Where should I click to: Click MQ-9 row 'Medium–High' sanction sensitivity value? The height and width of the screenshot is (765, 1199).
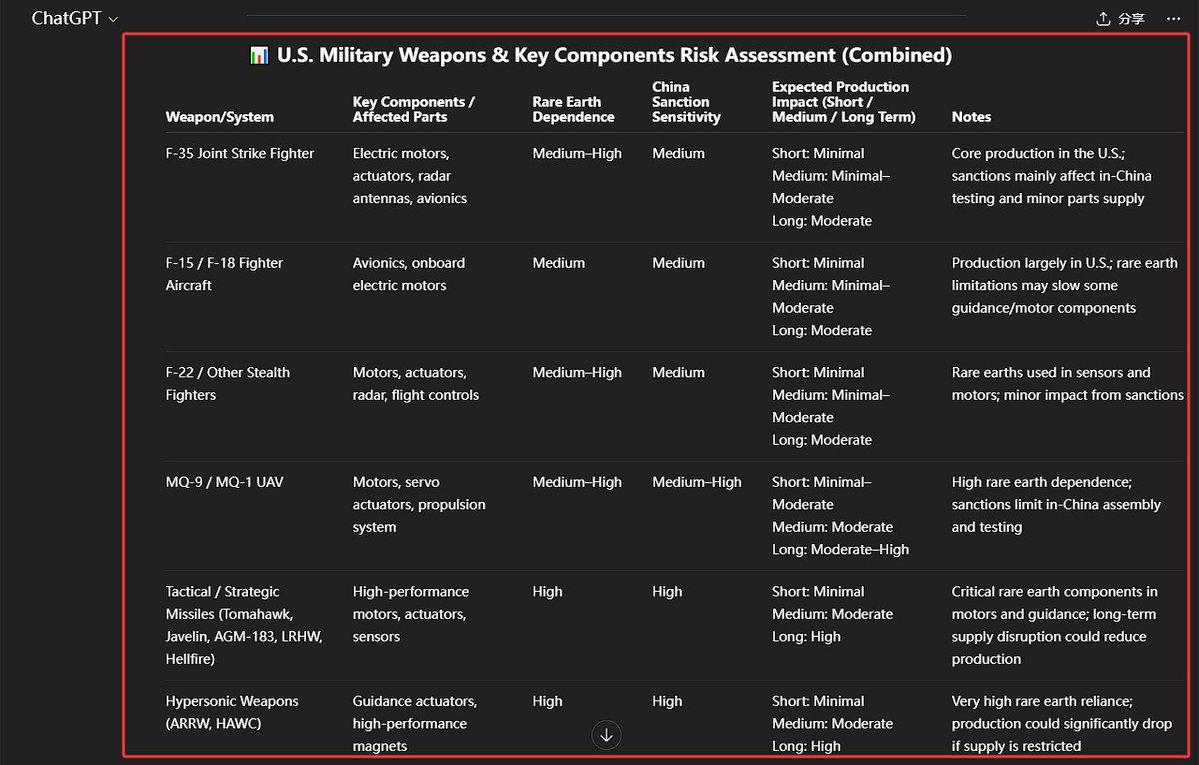(697, 482)
